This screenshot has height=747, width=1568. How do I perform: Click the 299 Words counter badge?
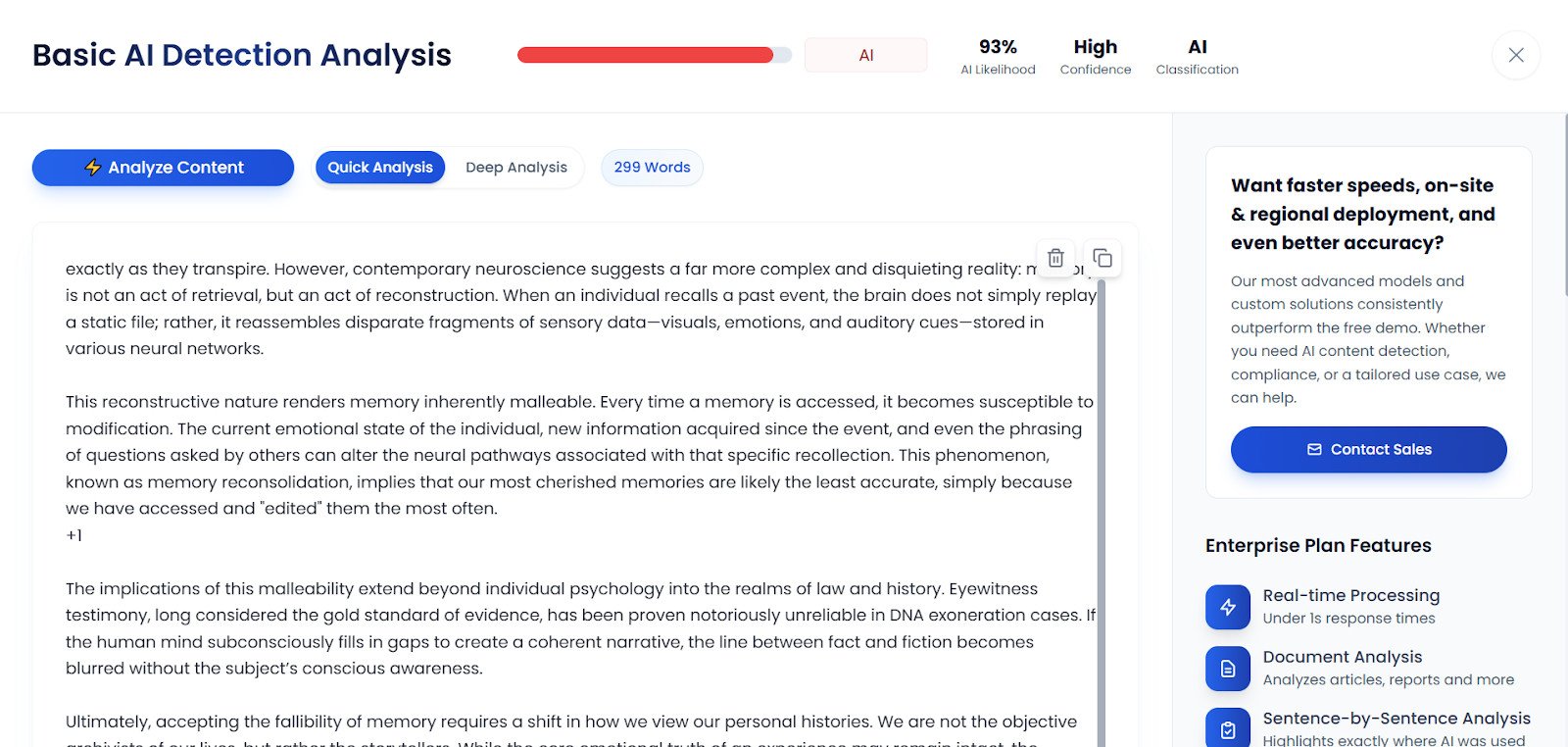point(652,168)
